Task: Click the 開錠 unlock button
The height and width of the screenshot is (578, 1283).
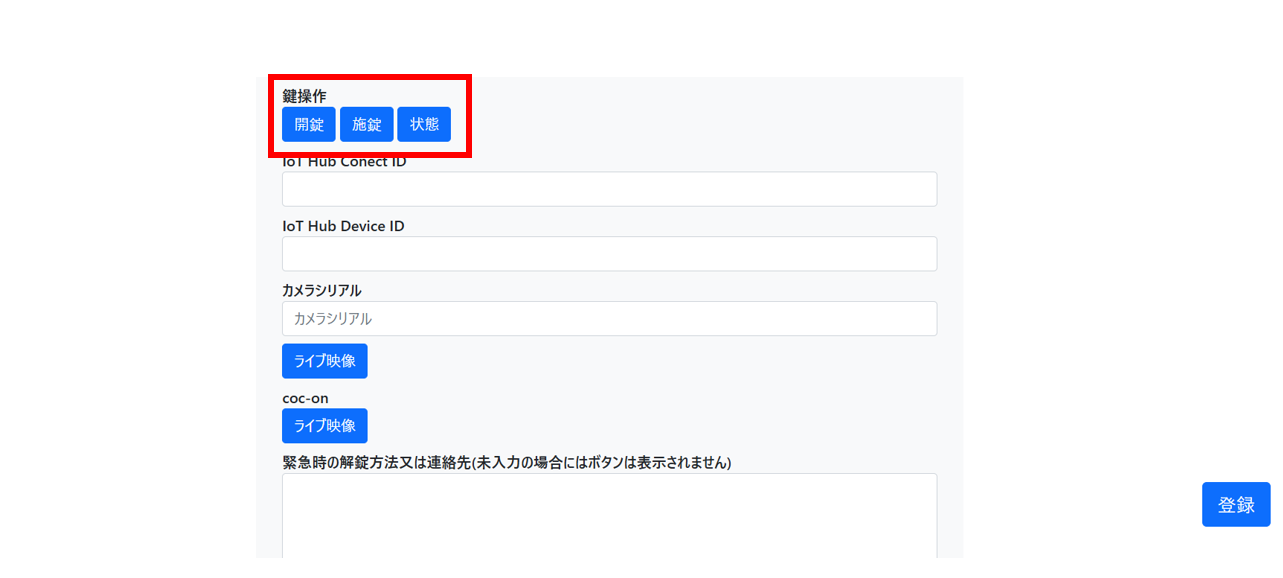Action: click(309, 124)
